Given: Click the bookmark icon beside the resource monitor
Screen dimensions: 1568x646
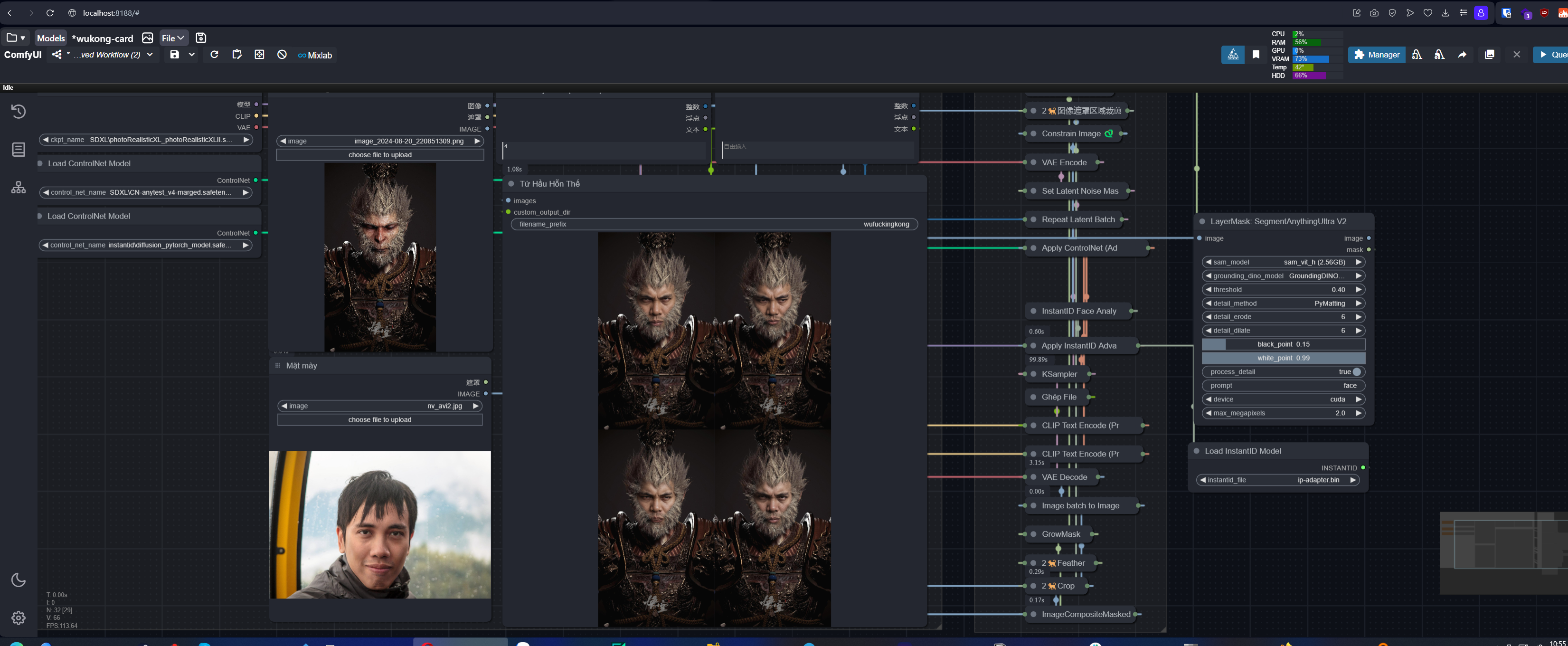Looking at the screenshot, I should pos(1256,54).
